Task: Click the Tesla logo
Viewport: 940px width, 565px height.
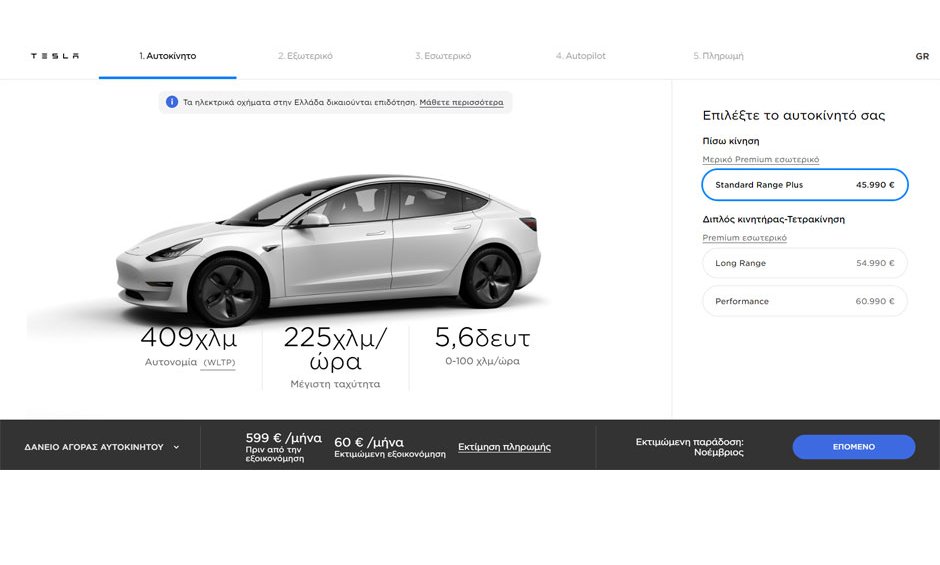Action: tap(55, 56)
